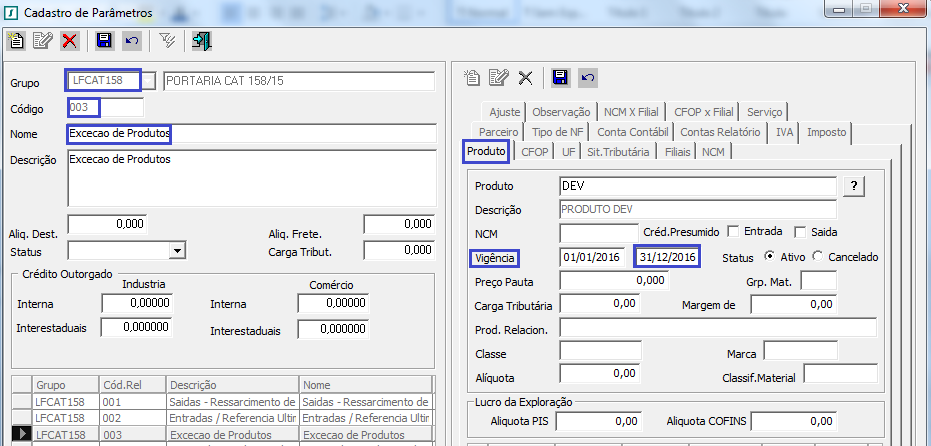
Task: Click the undo icon in the right panel toolbar
Action: tap(588, 78)
